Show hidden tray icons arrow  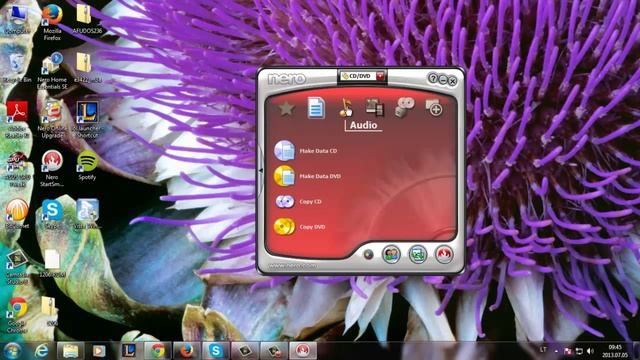(556, 351)
